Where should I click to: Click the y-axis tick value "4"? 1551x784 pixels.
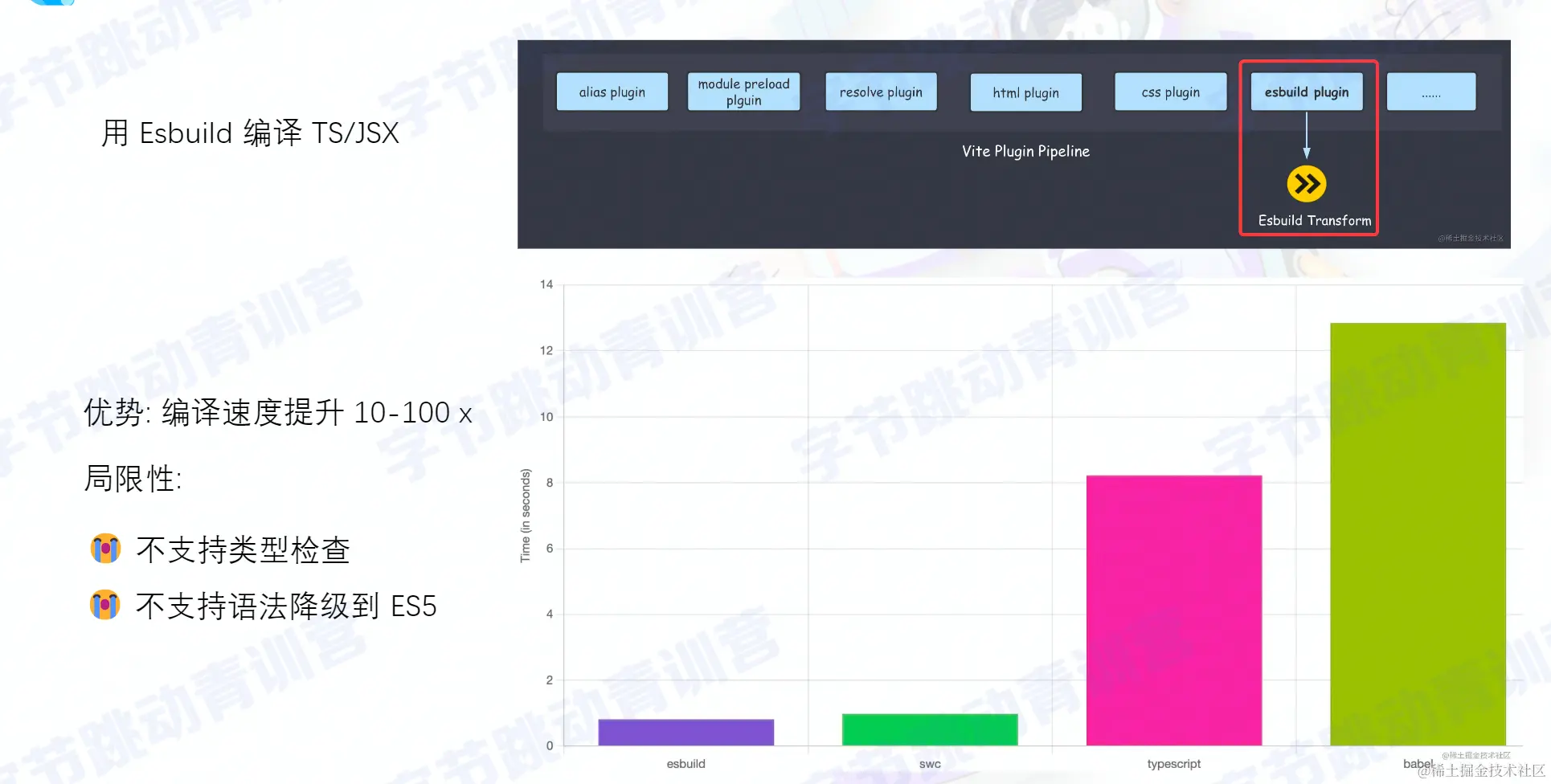point(550,615)
